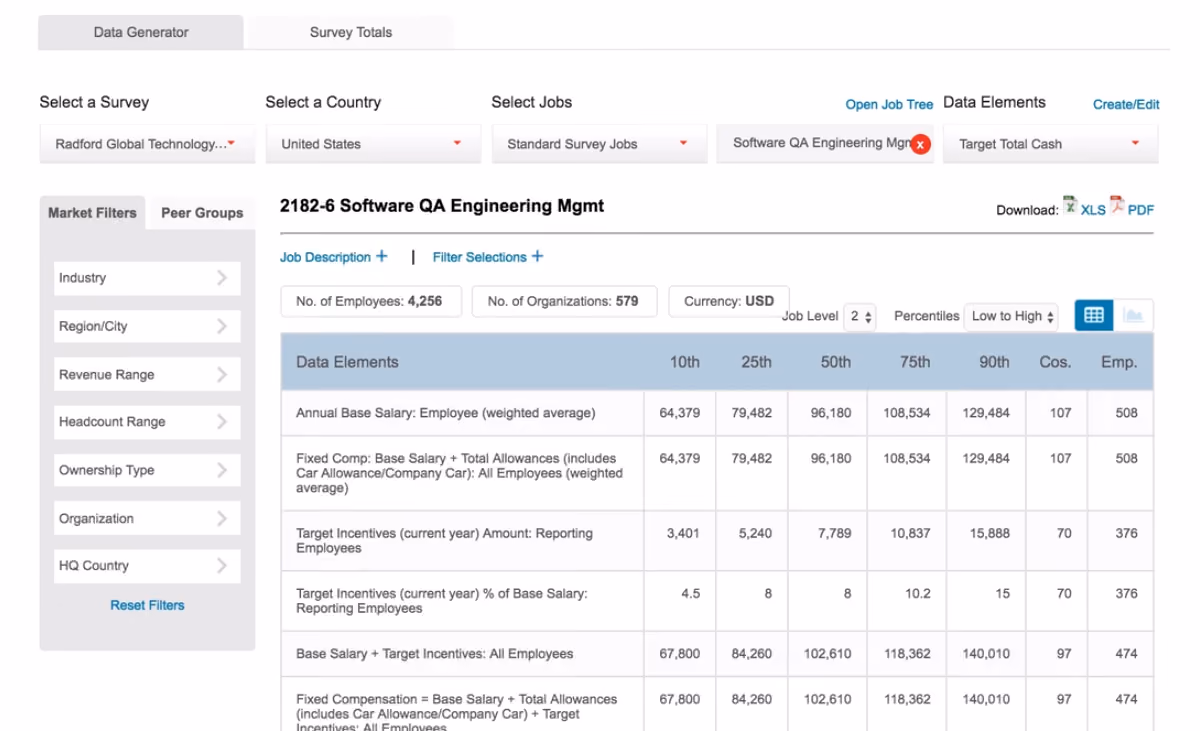
Task: Click the Reset Filters link
Action: coord(147,605)
